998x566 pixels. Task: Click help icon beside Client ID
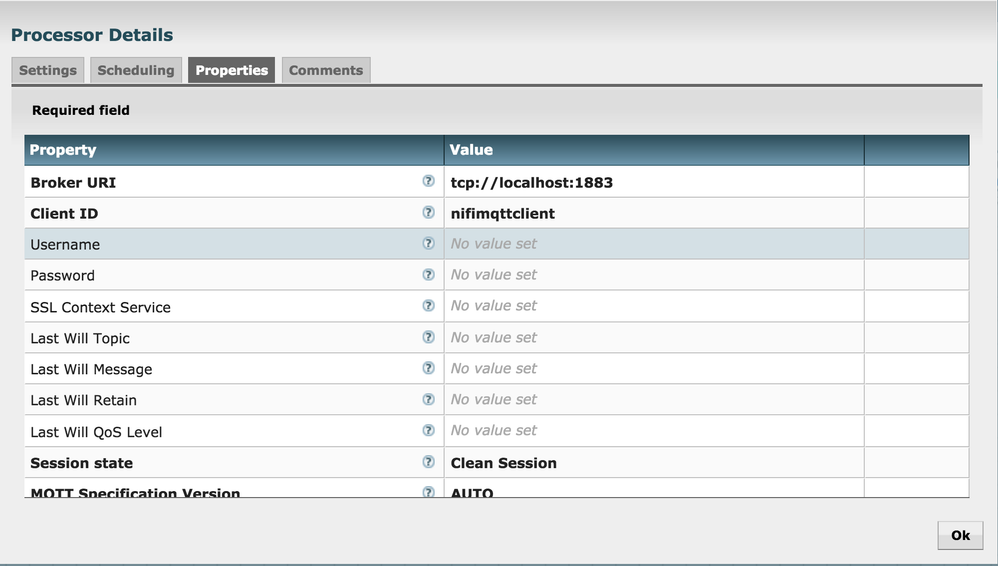click(428, 212)
